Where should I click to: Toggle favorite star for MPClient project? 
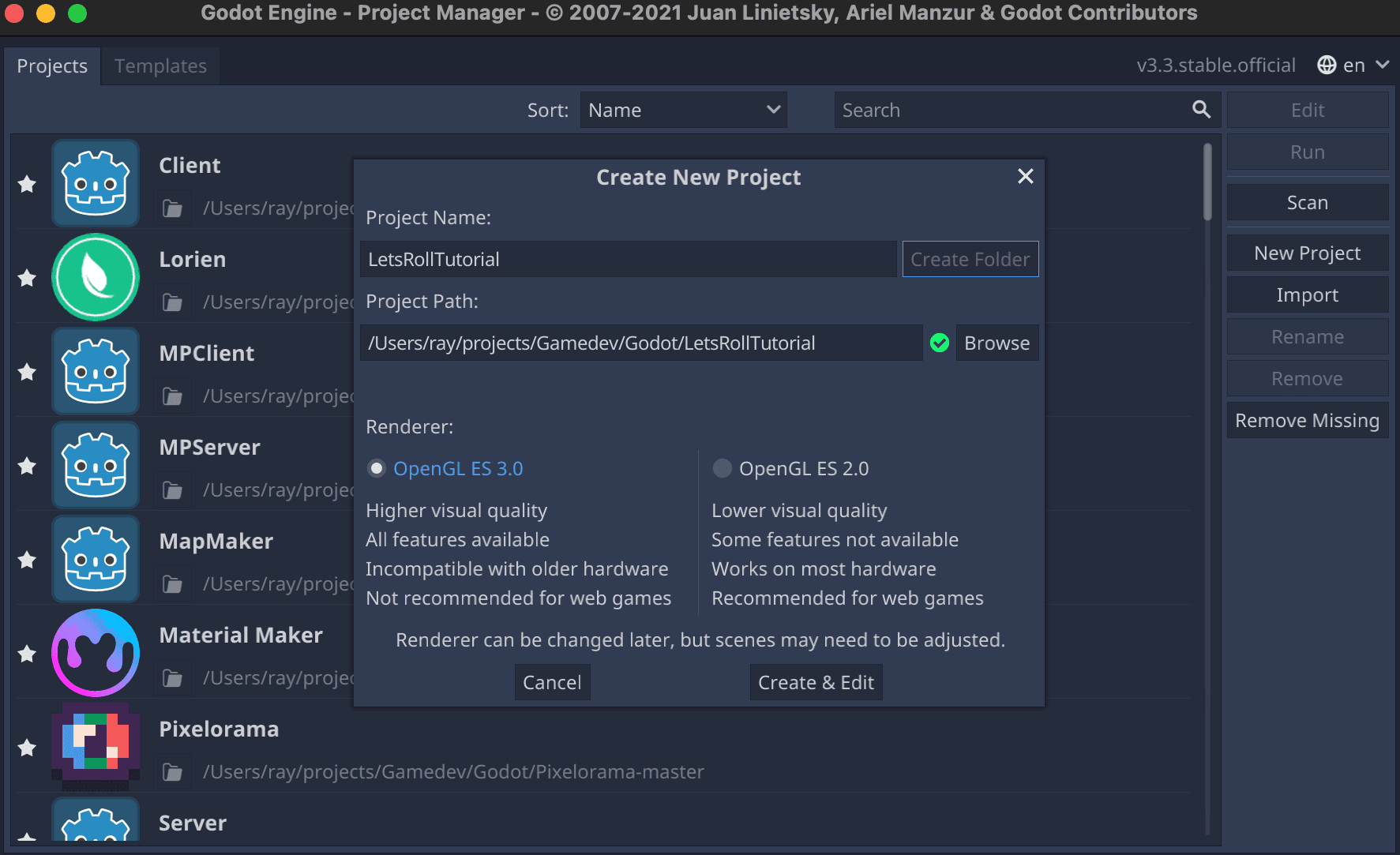coord(27,372)
